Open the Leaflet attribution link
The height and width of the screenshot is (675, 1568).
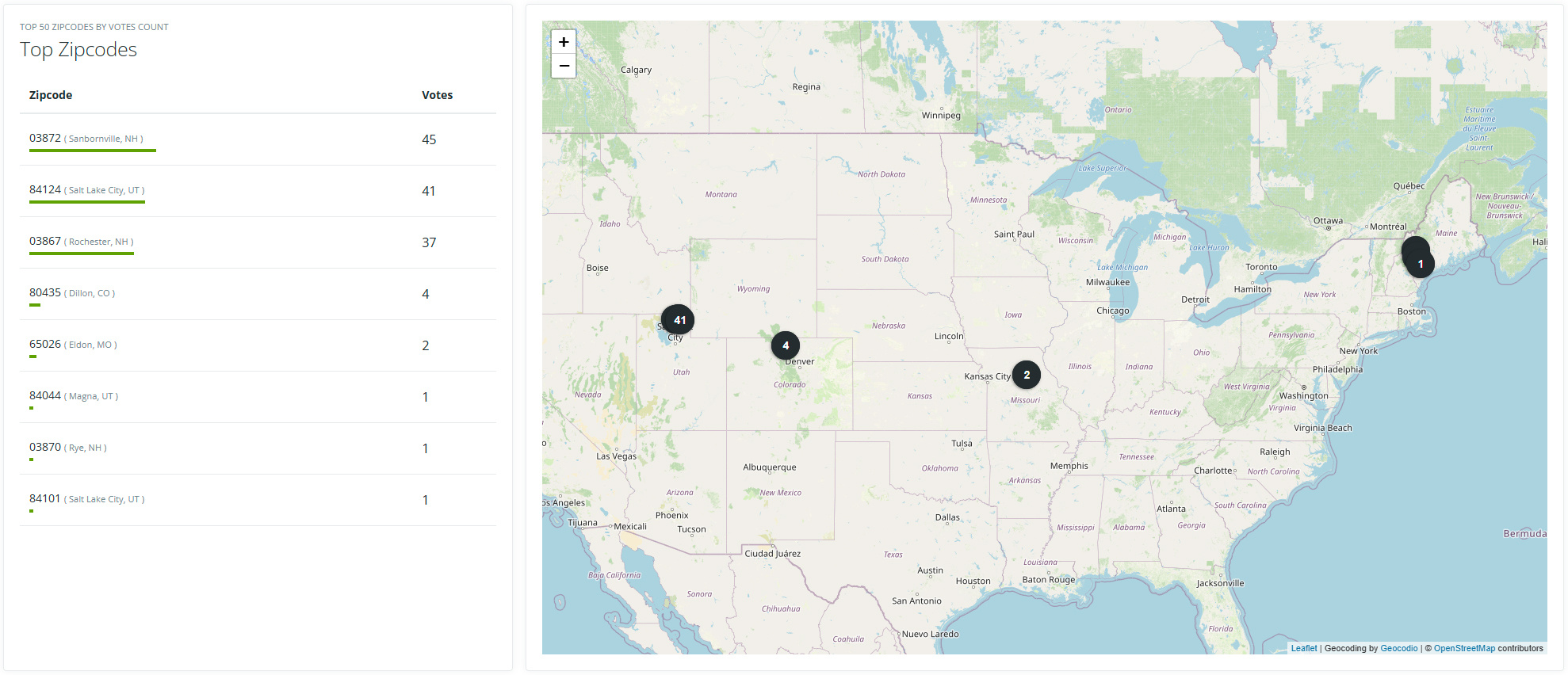point(1303,648)
